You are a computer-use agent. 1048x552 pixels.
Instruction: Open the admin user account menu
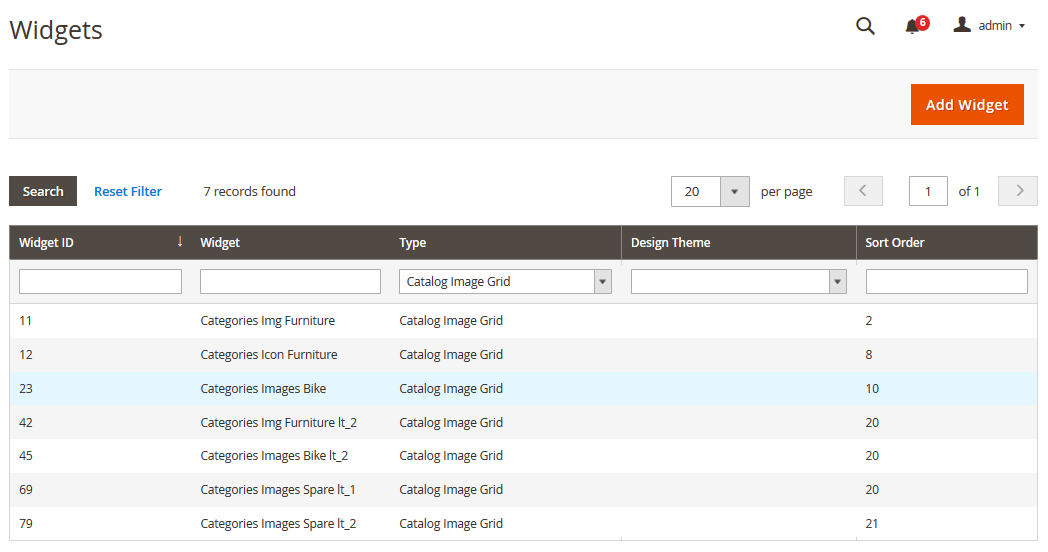[x=989, y=25]
